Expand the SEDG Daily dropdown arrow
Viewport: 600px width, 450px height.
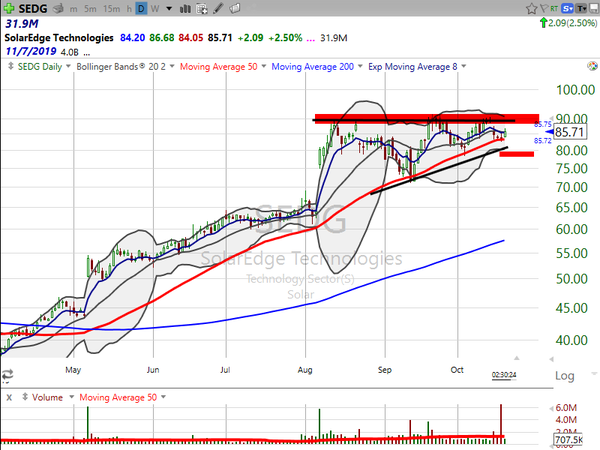pos(68,66)
